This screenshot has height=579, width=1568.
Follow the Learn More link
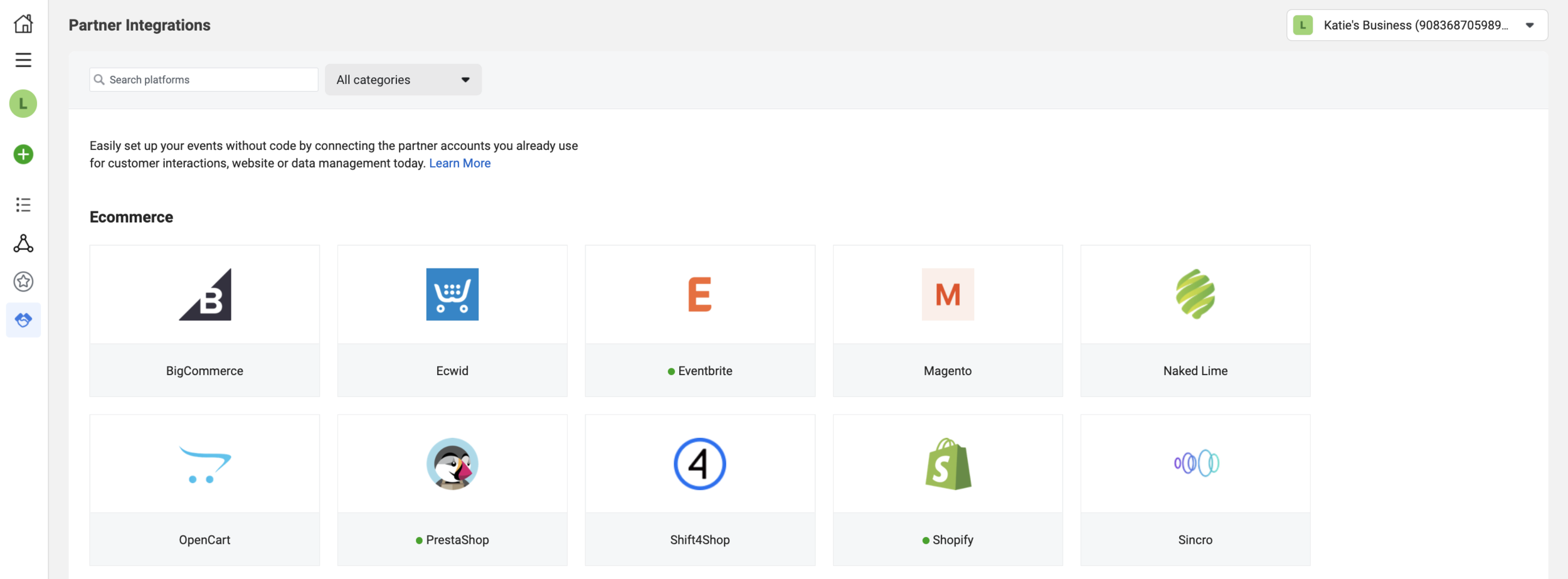[x=460, y=163]
